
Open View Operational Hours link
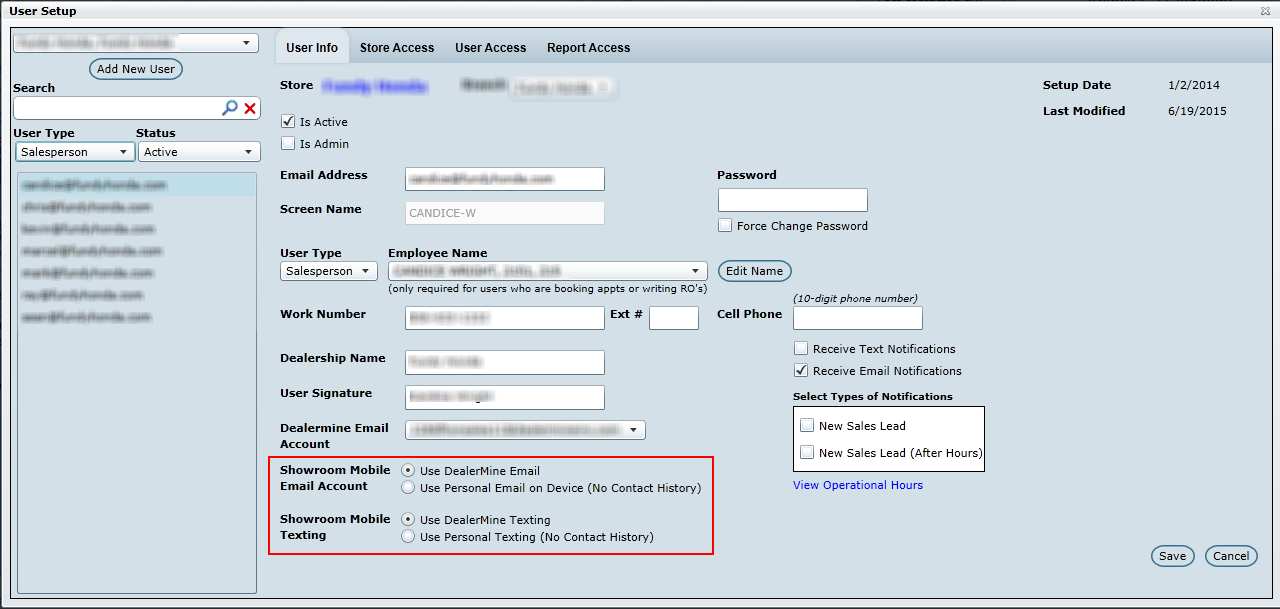pyautogui.click(x=858, y=485)
